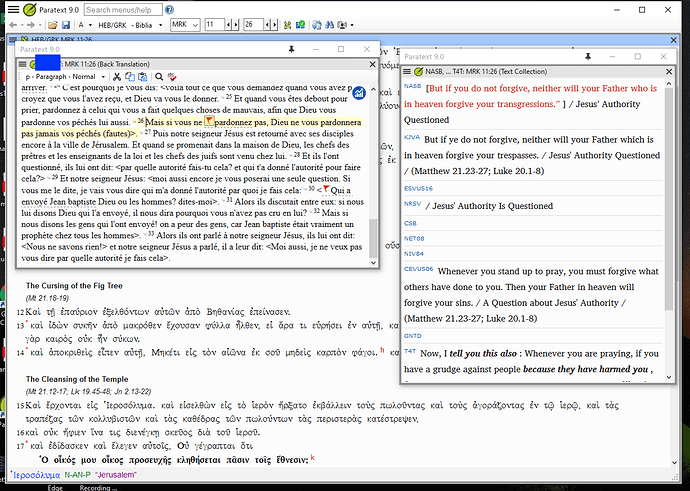Viewport: 690px width, 491px height.
Task: Open the red flag note in verse 26
Action: pos(210,121)
